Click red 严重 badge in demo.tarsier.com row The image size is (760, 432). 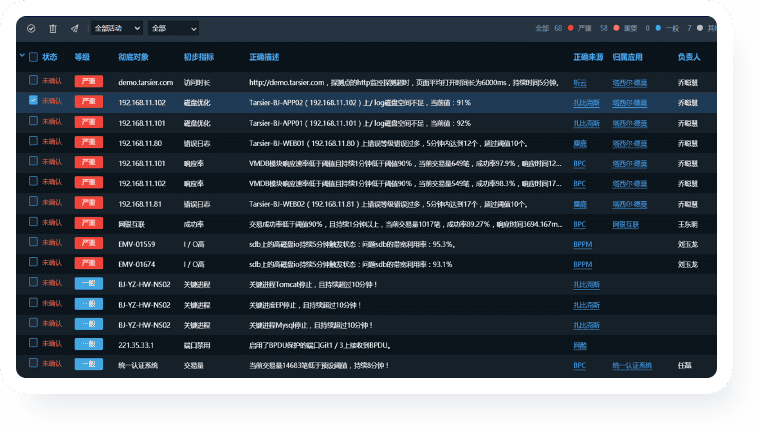coord(89,81)
